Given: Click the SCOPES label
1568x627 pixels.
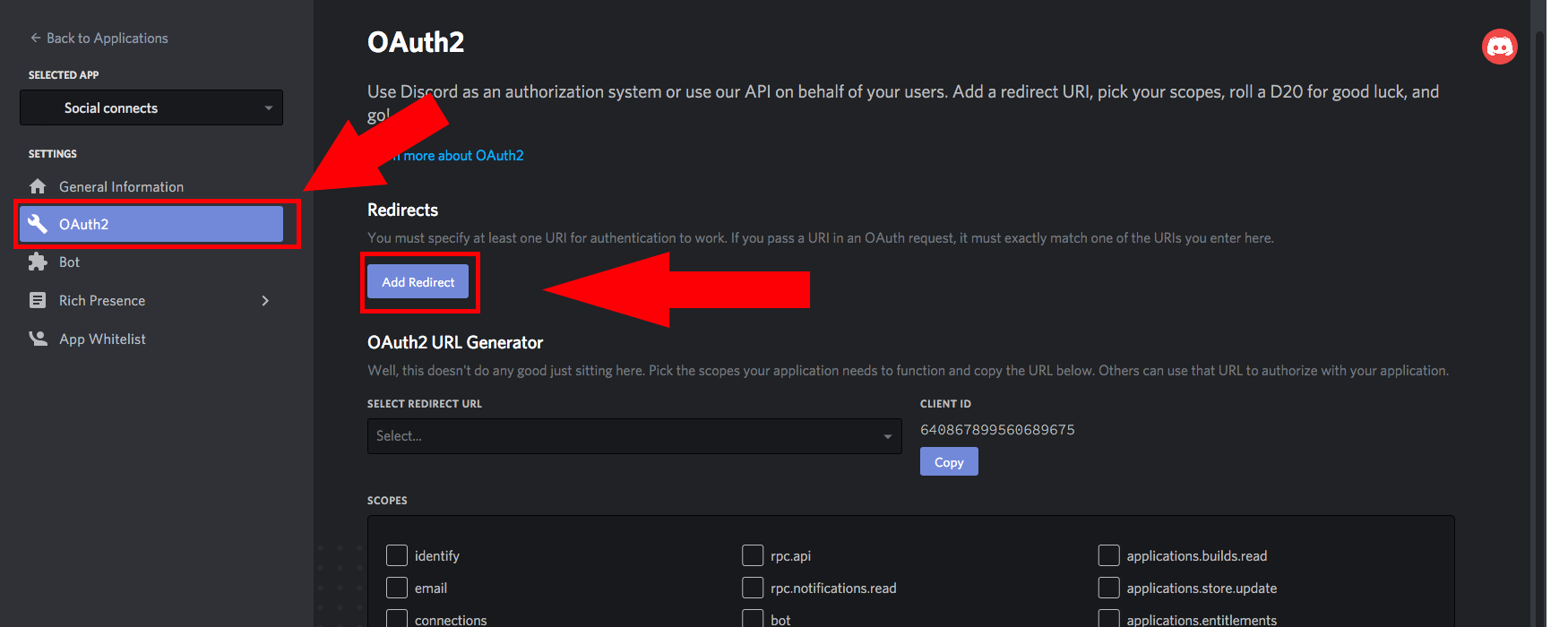Looking at the screenshot, I should tap(387, 501).
